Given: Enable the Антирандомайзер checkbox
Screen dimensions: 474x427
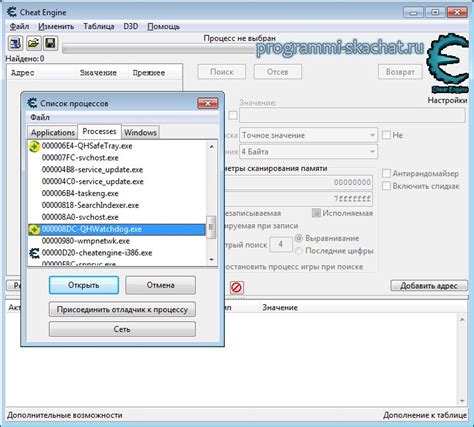Looking at the screenshot, I should point(386,173).
